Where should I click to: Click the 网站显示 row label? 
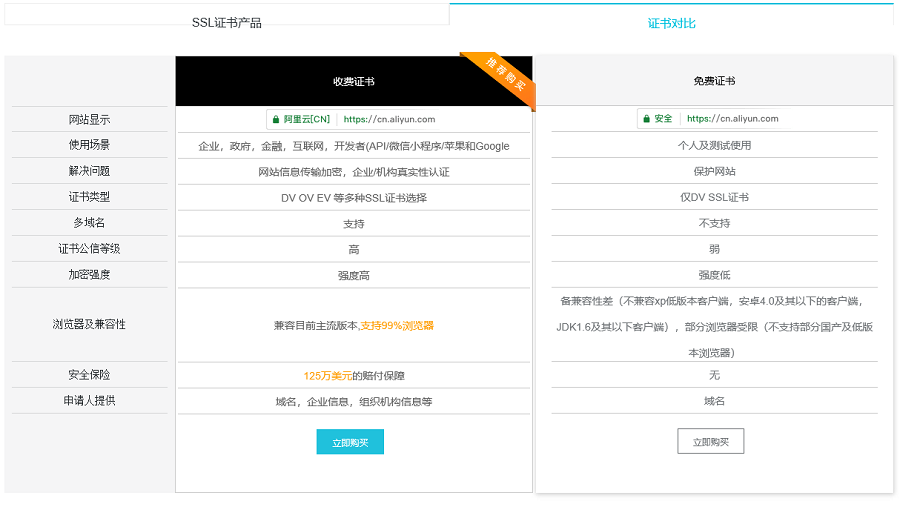coord(90,119)
